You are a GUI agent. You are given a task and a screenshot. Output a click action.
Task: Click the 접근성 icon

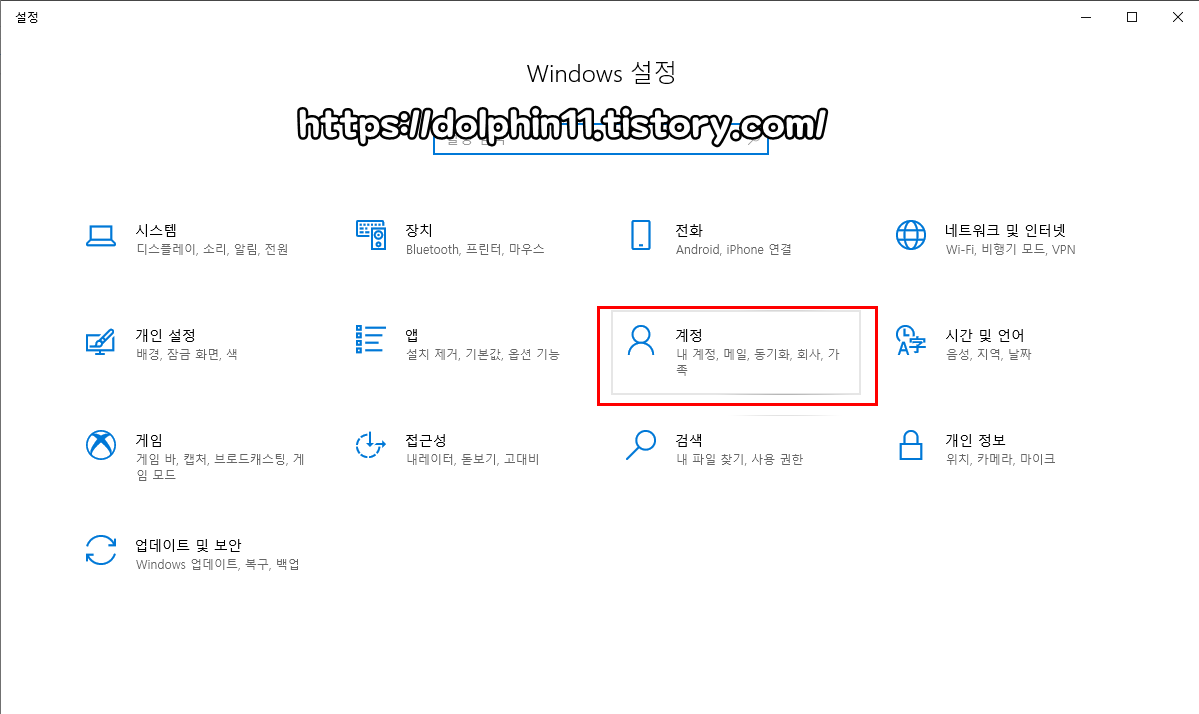coord(371,445)
